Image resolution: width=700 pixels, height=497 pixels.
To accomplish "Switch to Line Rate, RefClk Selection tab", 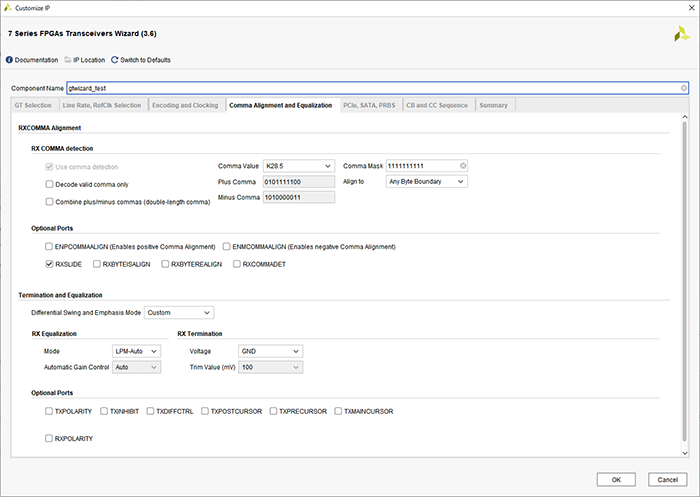I will click(x=102, y=105).
